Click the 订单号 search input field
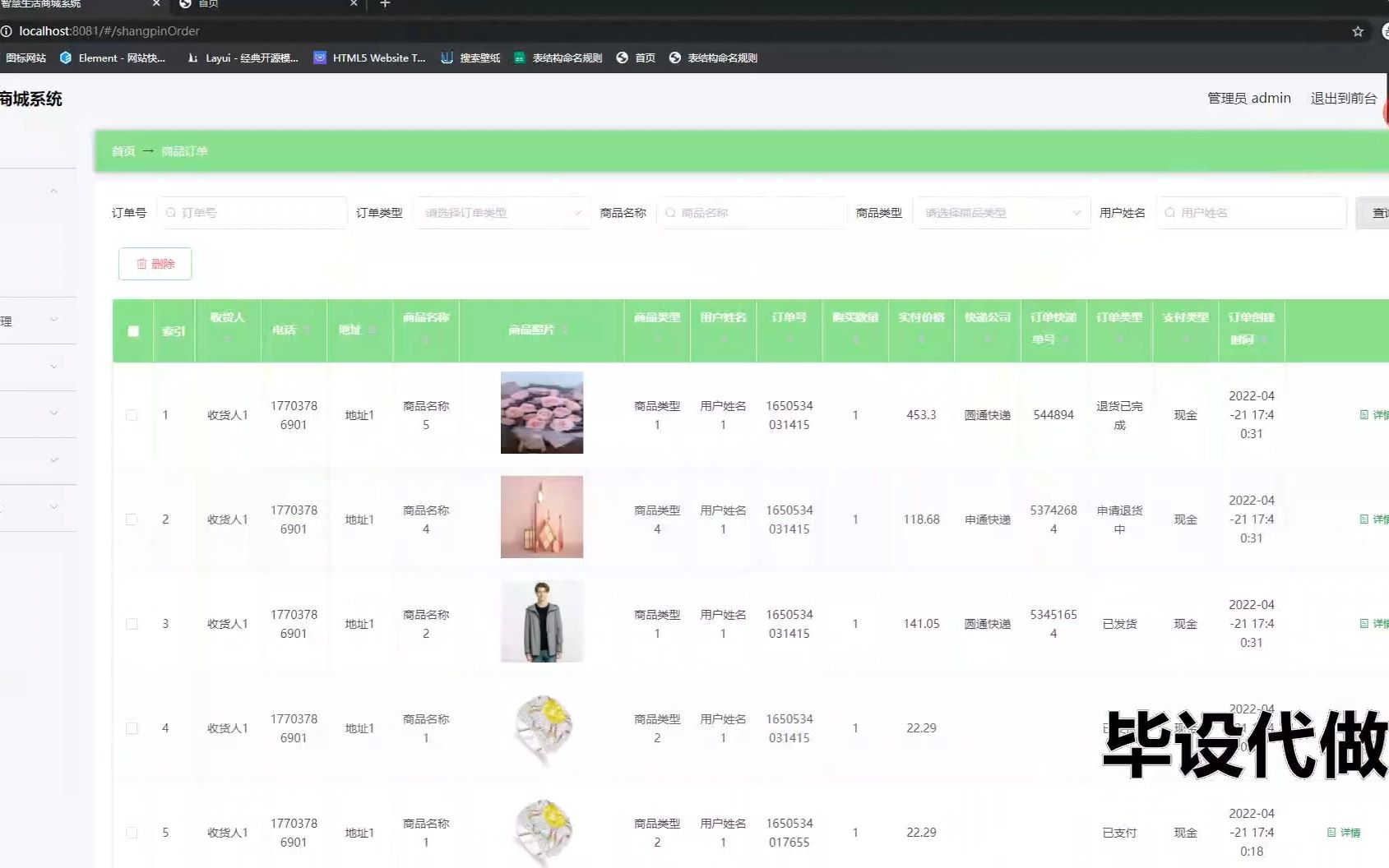 point(253,213)
